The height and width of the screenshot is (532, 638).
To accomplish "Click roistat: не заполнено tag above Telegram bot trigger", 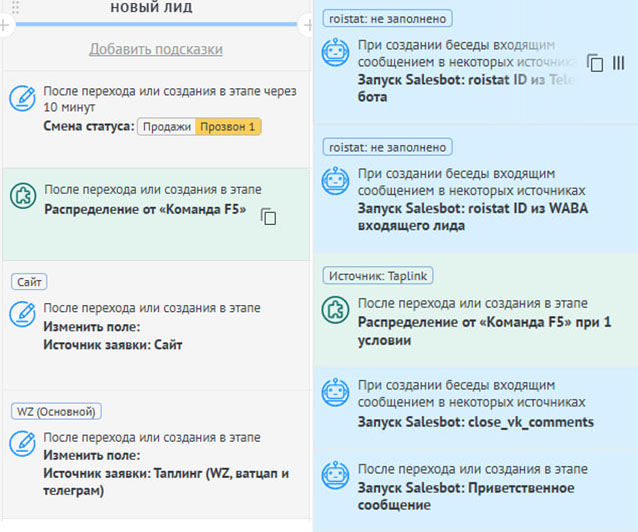I will [387, 19].
